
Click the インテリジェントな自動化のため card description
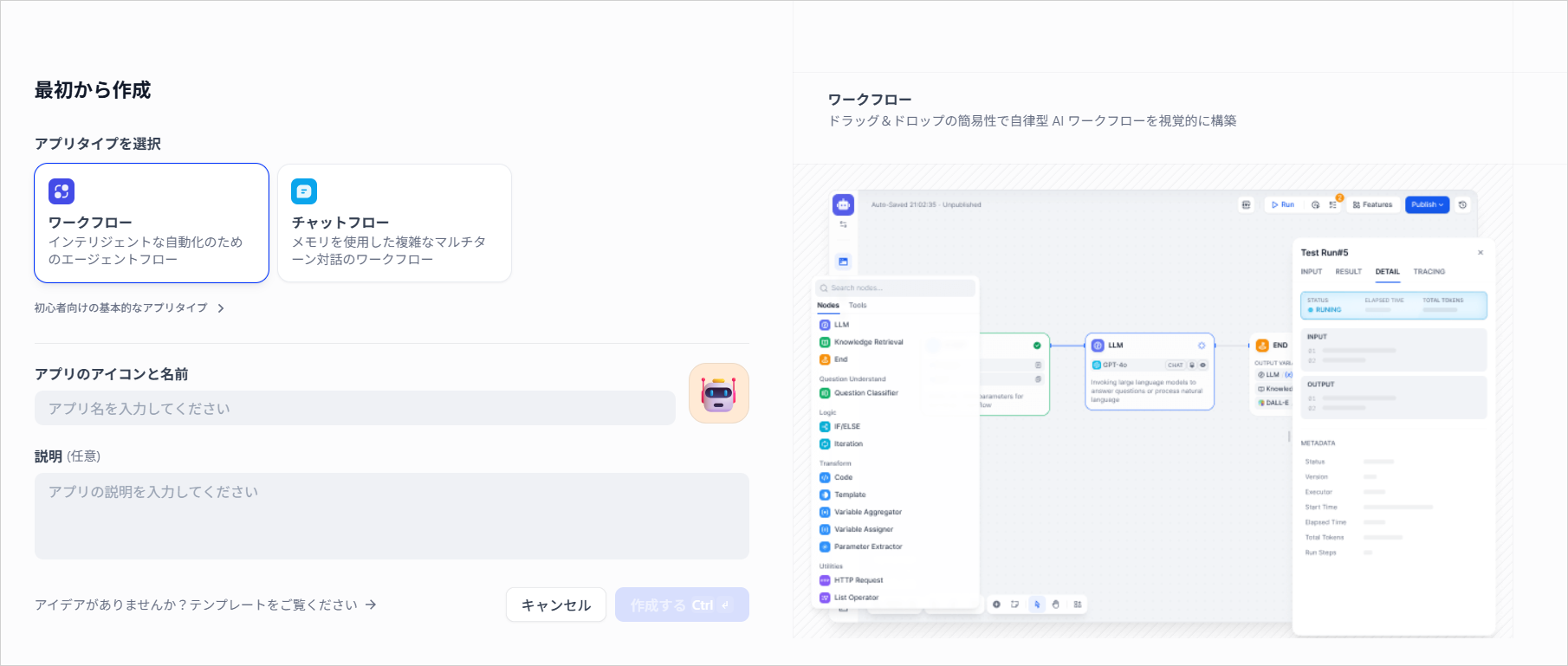click(x=146, y=250)
